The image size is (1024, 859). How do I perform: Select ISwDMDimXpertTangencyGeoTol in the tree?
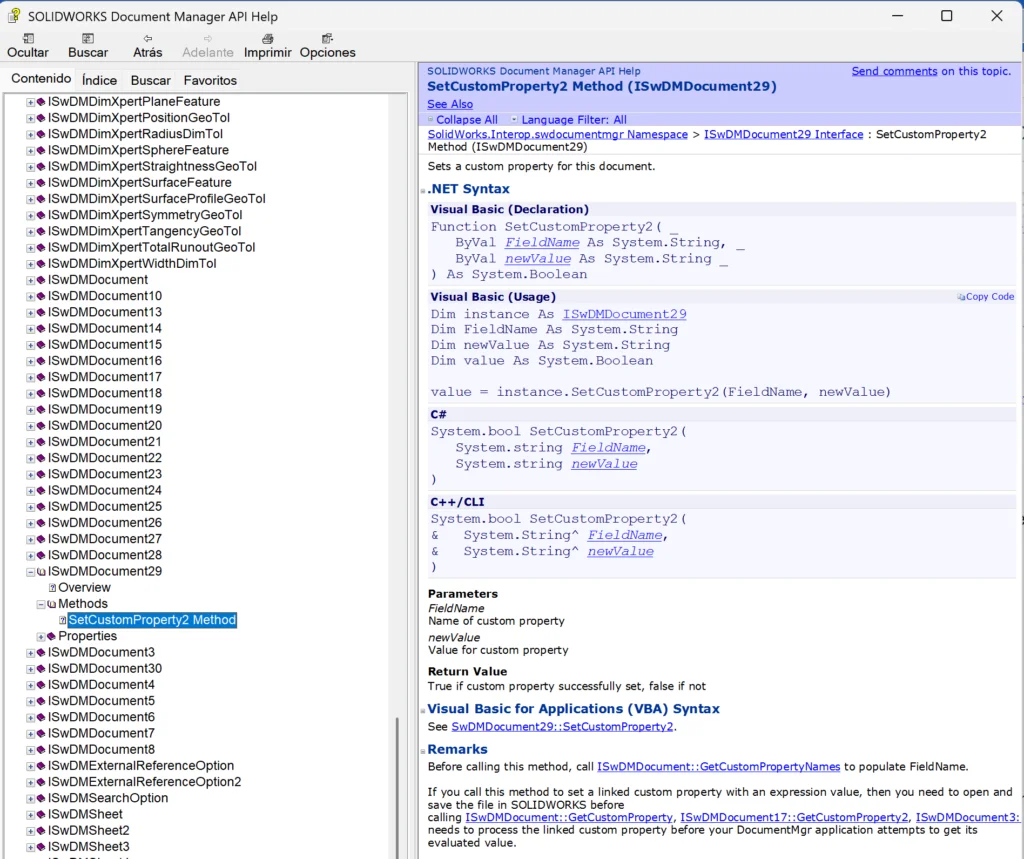pyautogui.click(x=144, y=231)
